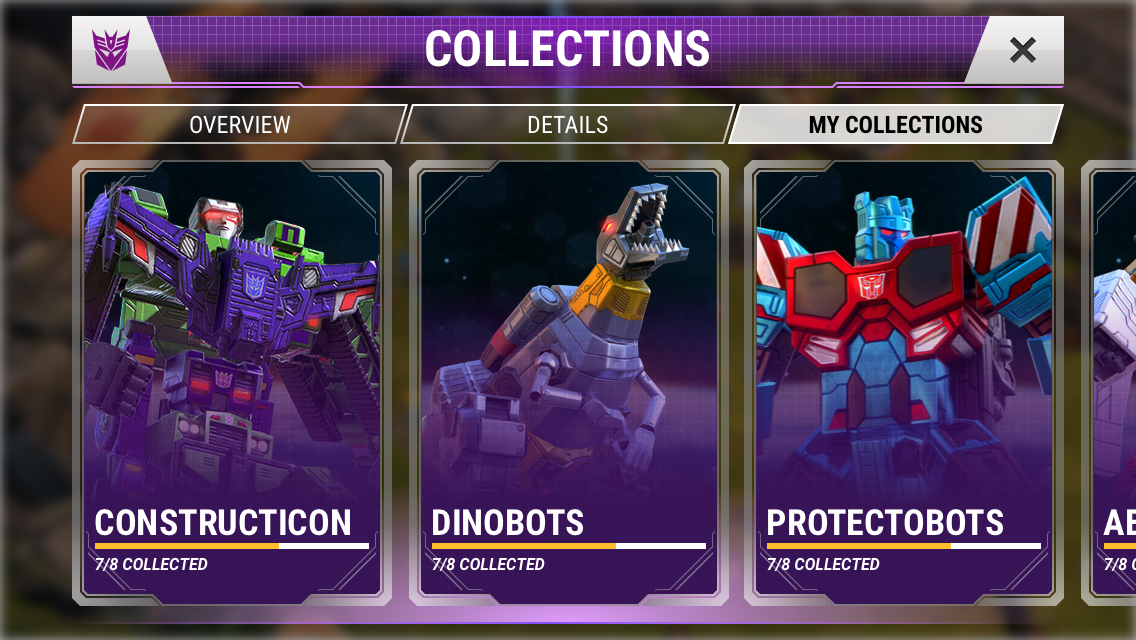Select the My Collections tab
This screenshot has height=640, width=1136.
(x=895, y=125)
